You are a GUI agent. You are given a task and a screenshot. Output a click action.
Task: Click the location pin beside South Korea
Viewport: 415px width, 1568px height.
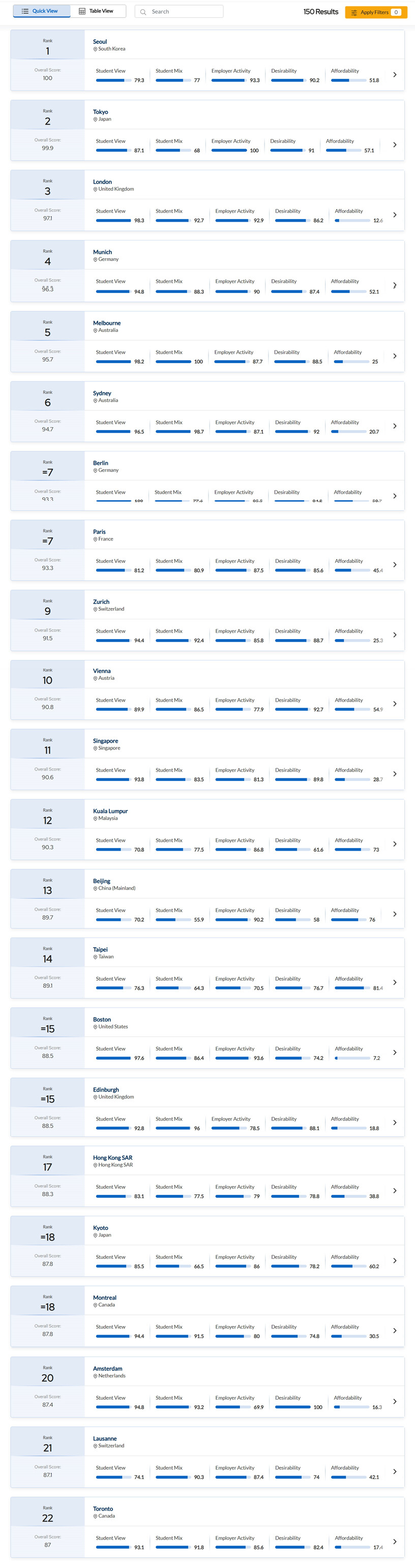click(95, 49)
